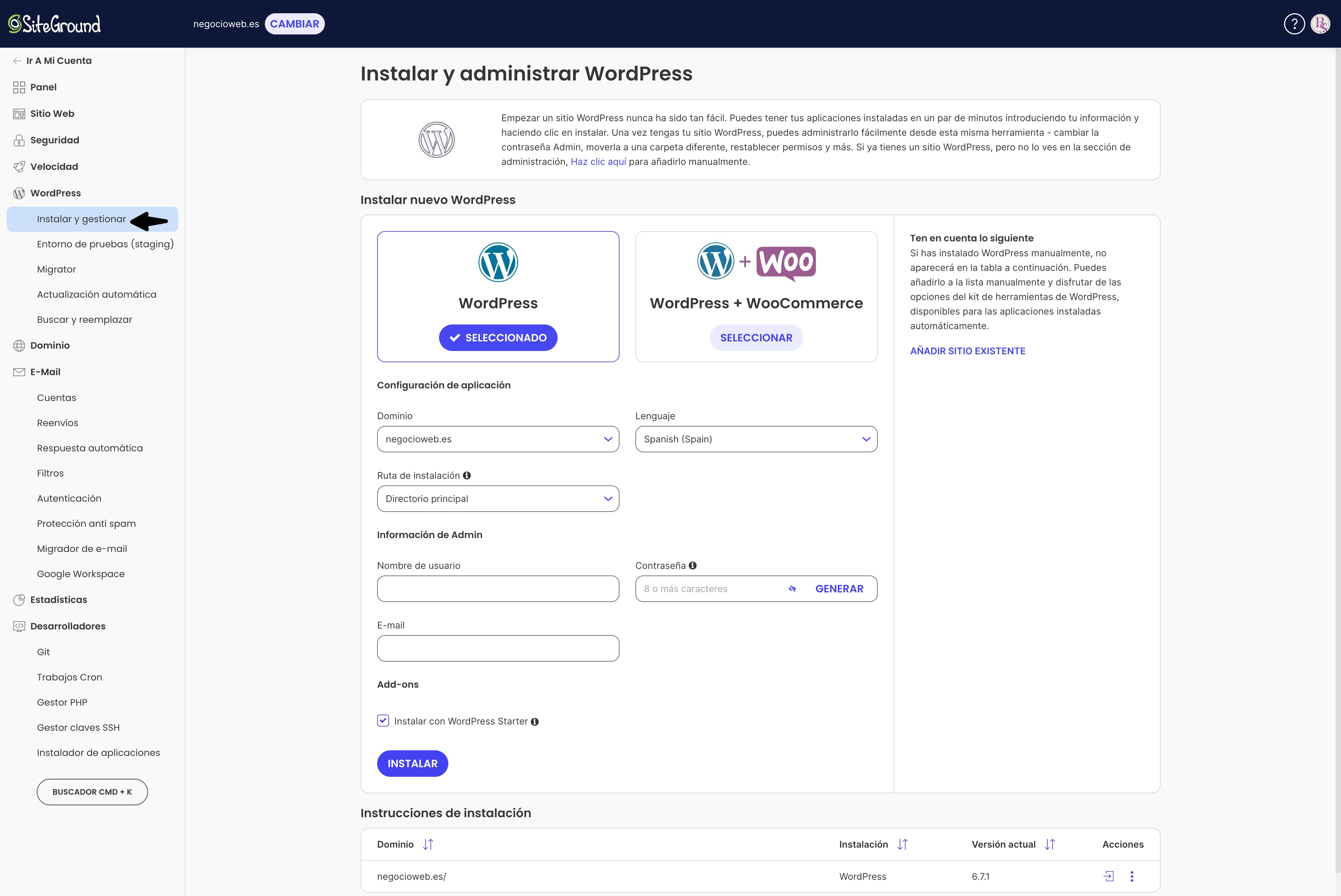Open Protección anti spam
Viewport: 1341px width, 896px height.
point(86,524)
